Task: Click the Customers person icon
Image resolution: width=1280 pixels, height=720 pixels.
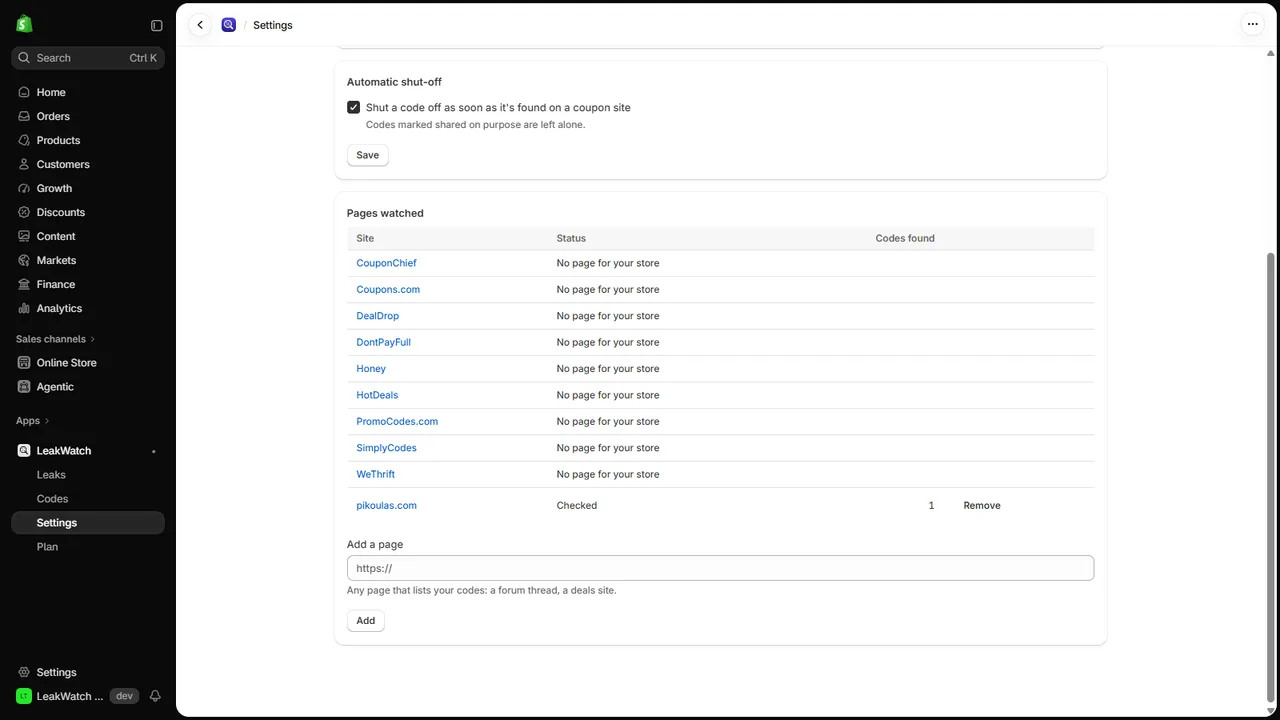Action: coord(24,164)
